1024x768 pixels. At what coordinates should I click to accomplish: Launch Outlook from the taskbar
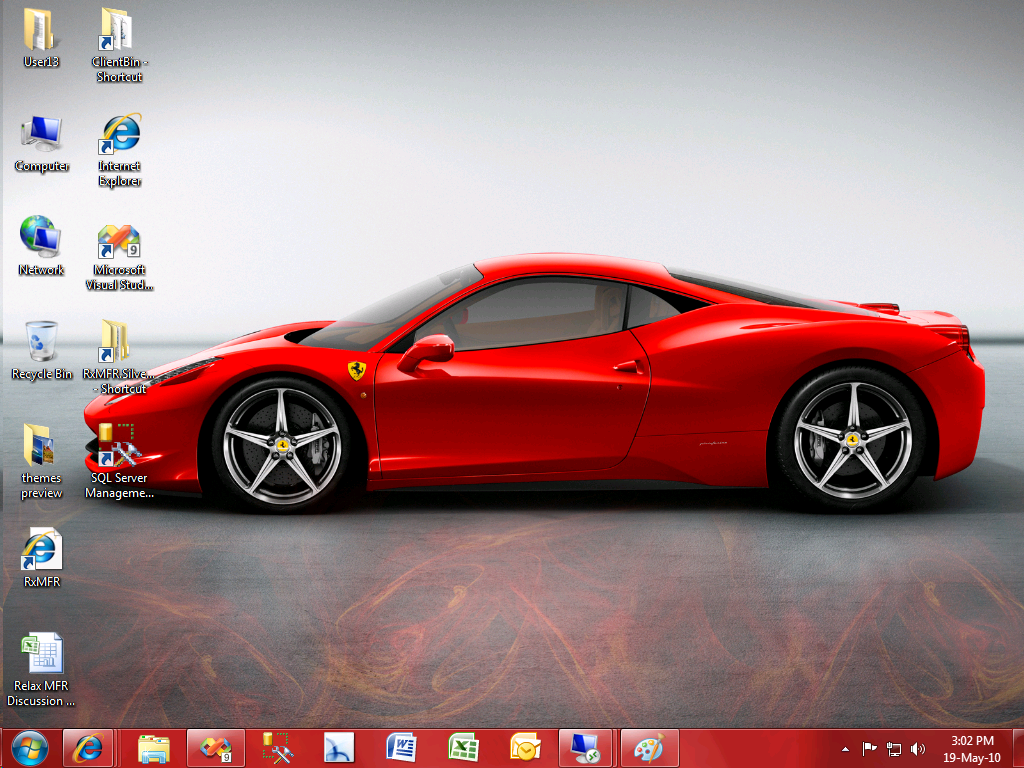524,747
